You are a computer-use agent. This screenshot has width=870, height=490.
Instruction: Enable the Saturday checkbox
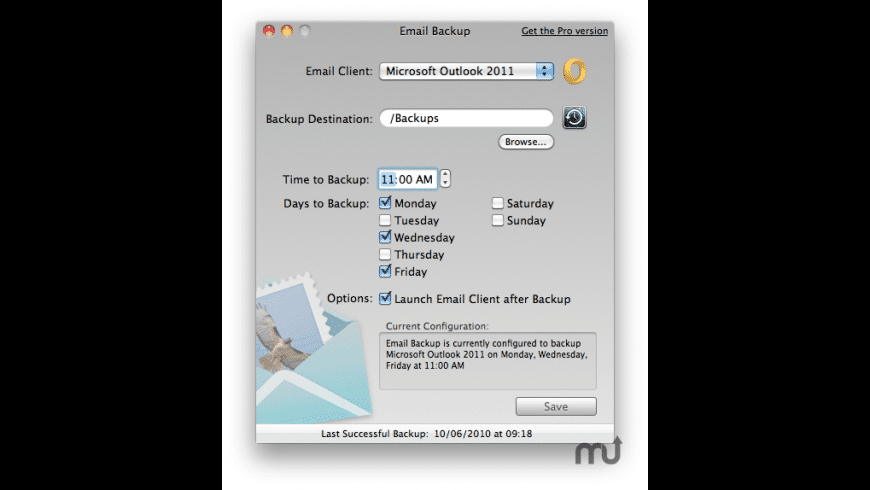[x=498, y=203]
